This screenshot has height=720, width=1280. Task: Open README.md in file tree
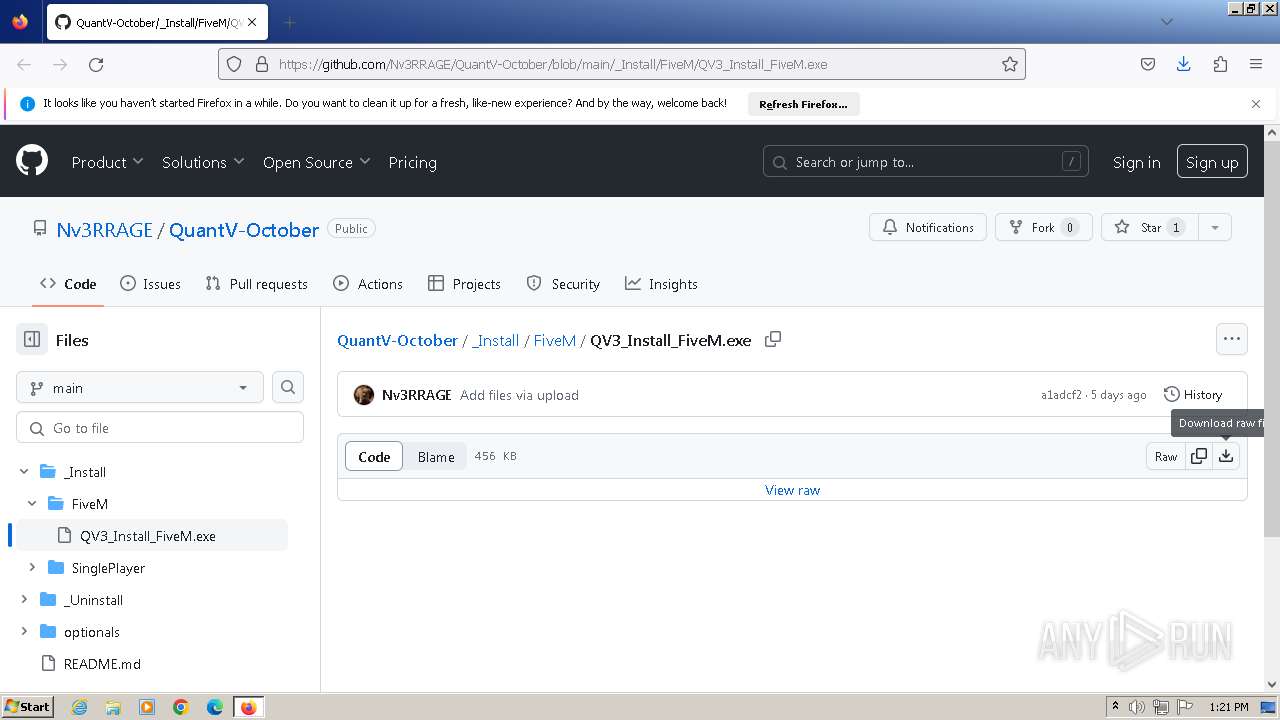[102, 664]
